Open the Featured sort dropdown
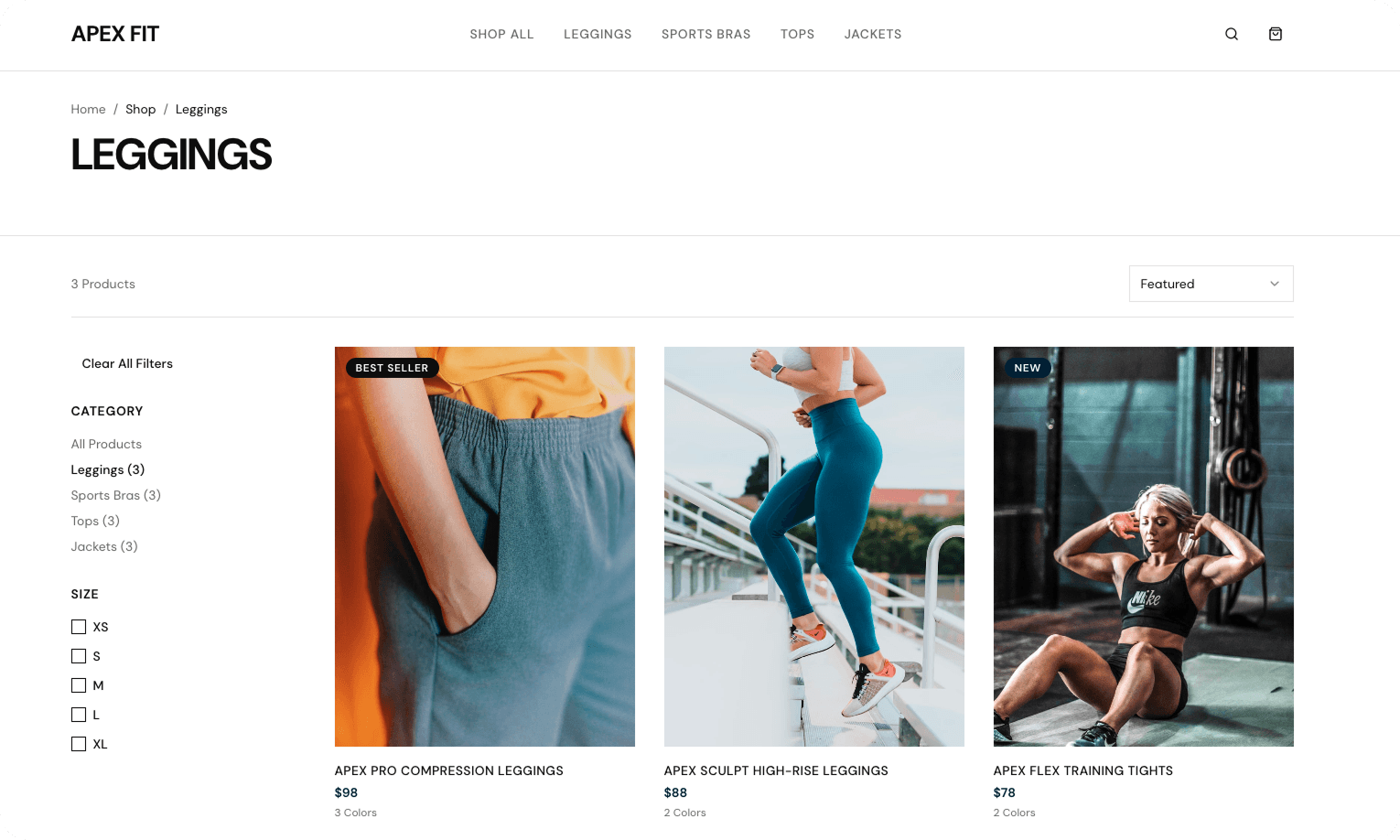The image size is (1400, 840). coord(1211,284)
